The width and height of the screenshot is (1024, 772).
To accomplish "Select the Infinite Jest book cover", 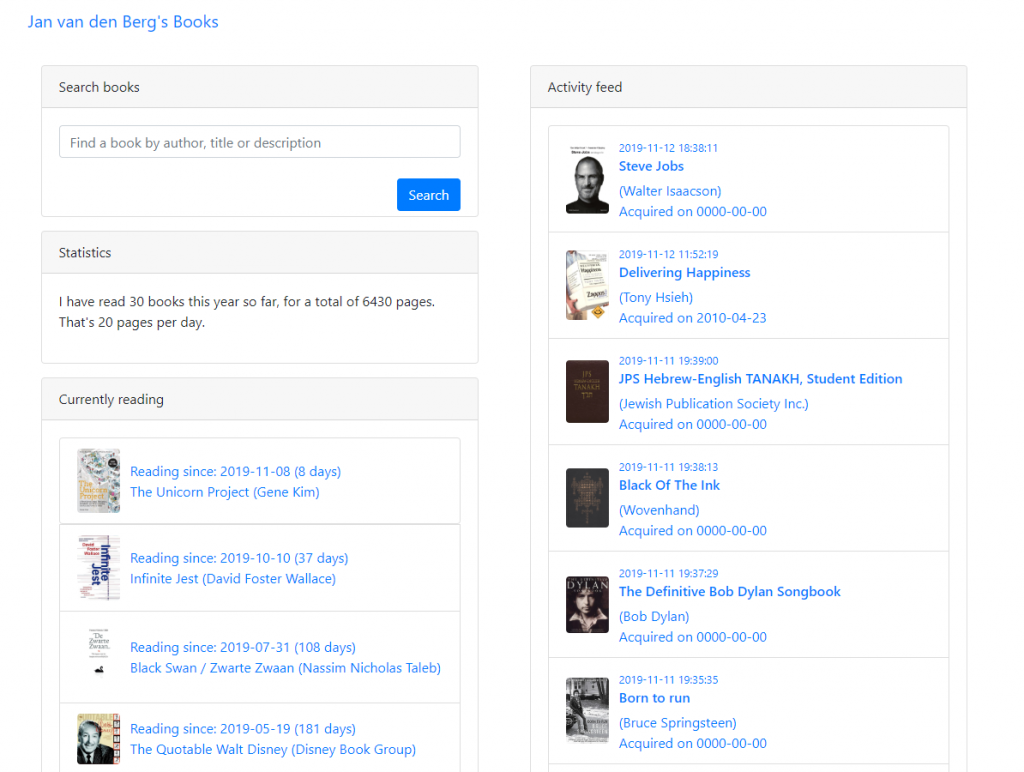I will 98,568.
